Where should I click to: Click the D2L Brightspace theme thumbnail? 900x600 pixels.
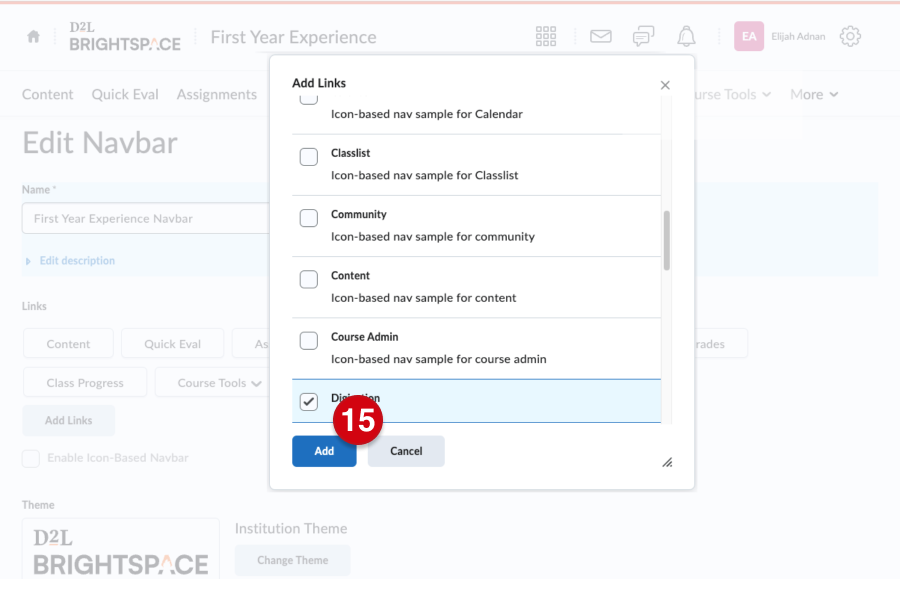[x=121, y=550]
